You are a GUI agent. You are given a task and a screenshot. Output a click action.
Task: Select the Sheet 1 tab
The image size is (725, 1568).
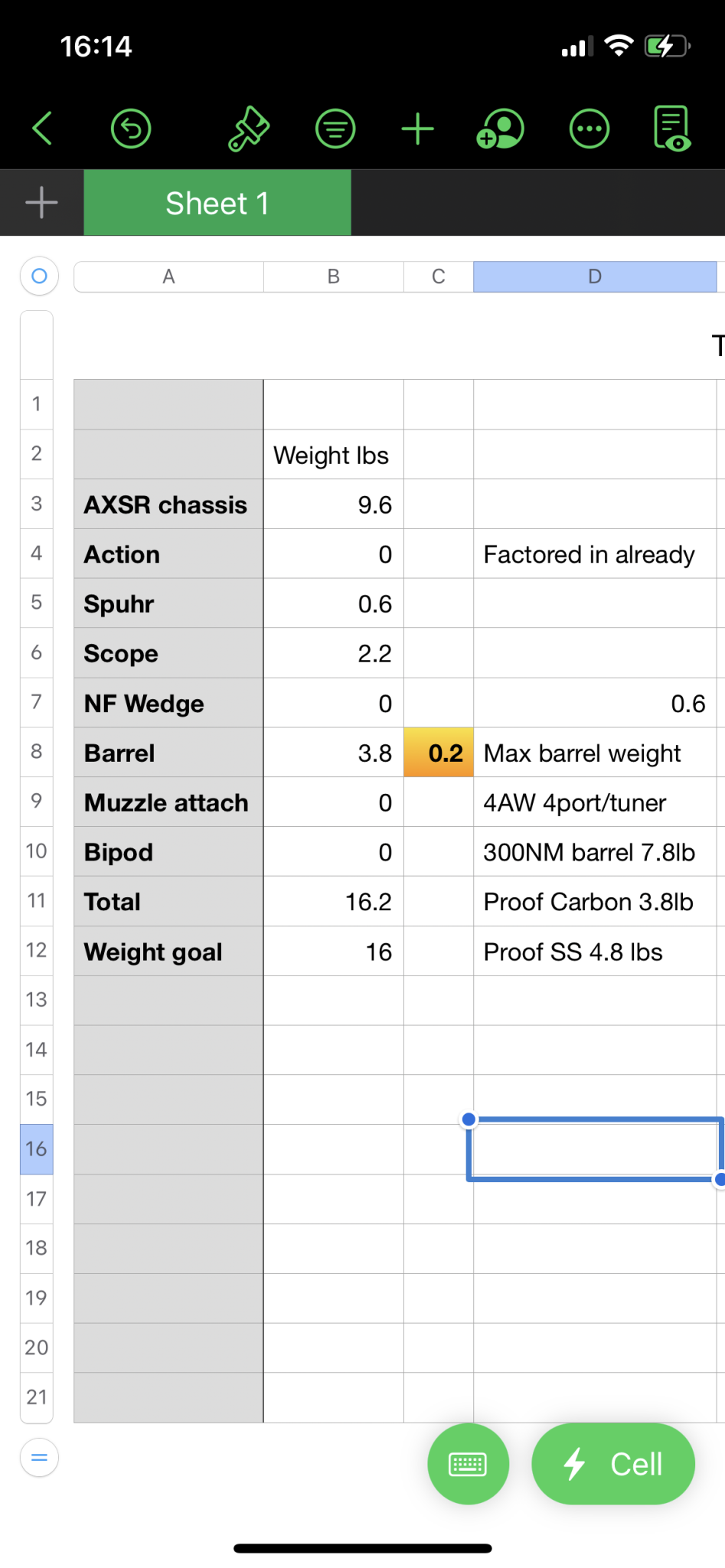coord(217,203)
